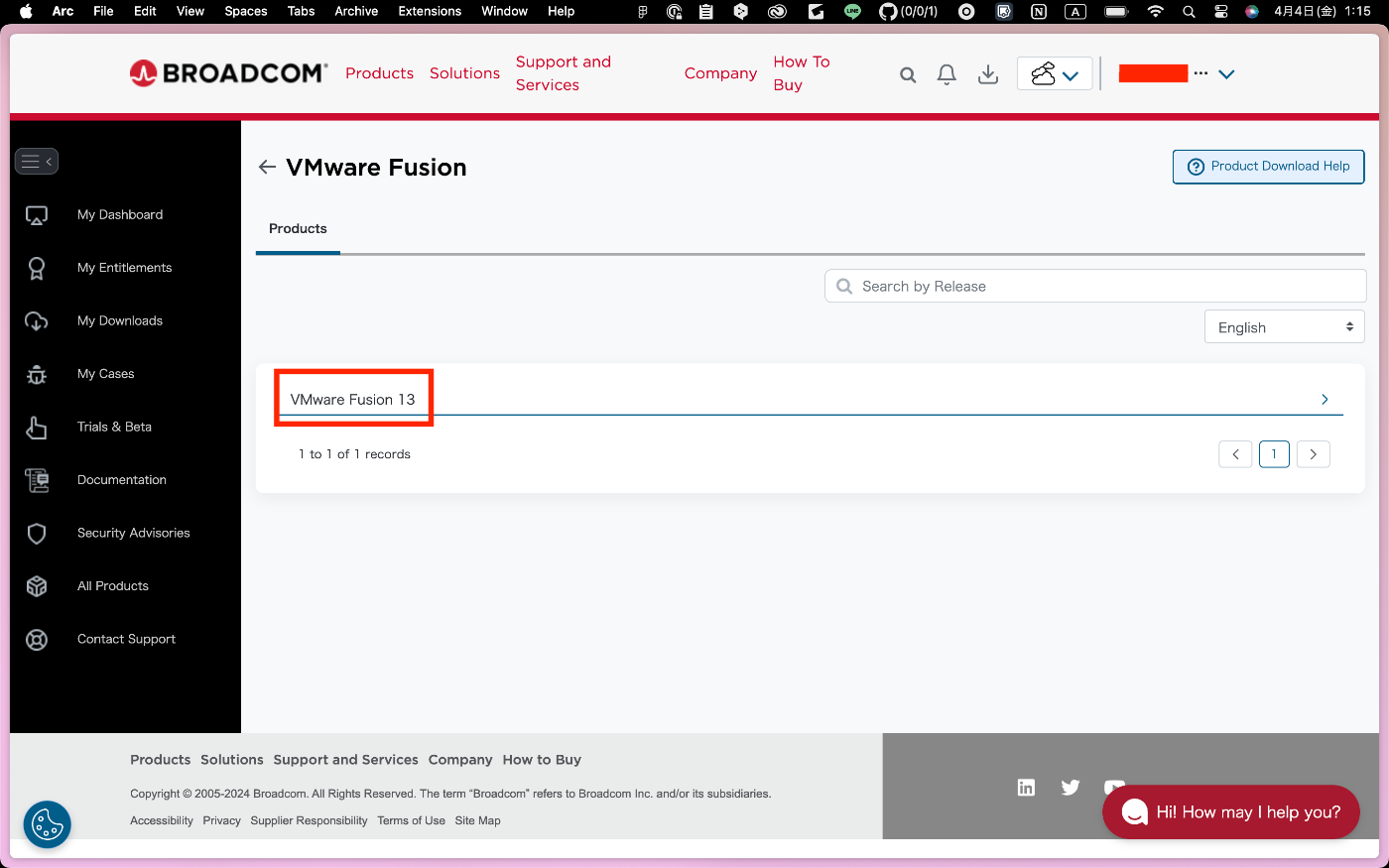
Task: Open the Solutions header menu
Action: click(464, 73)
